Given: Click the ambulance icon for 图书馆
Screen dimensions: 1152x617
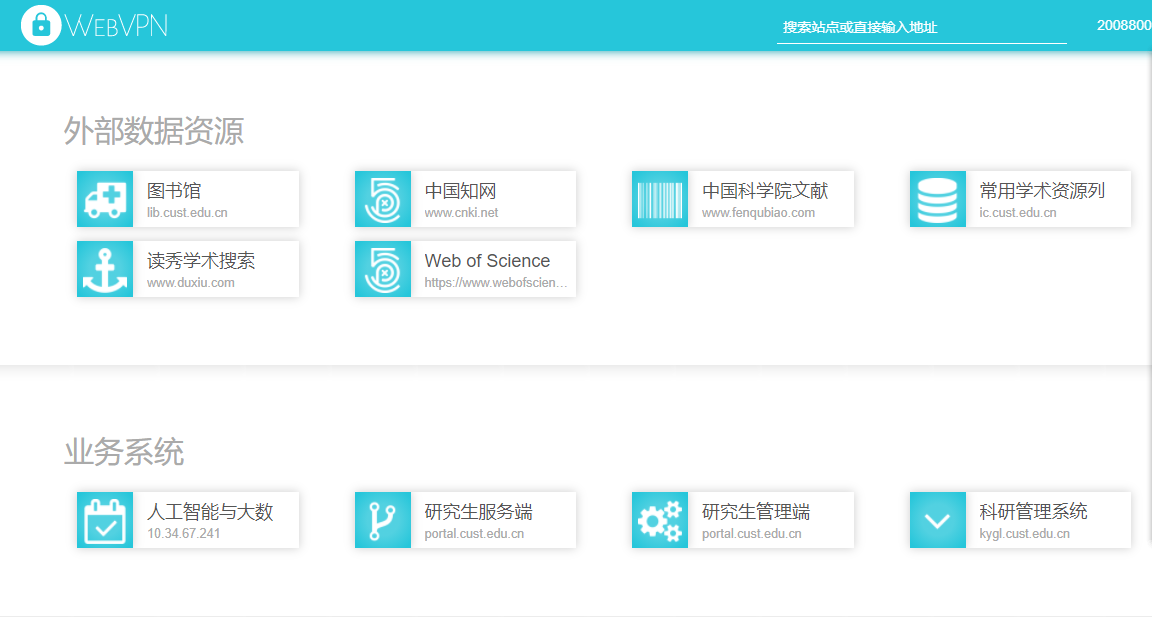Looking at the screenshot, I should (x=105, y=199).
